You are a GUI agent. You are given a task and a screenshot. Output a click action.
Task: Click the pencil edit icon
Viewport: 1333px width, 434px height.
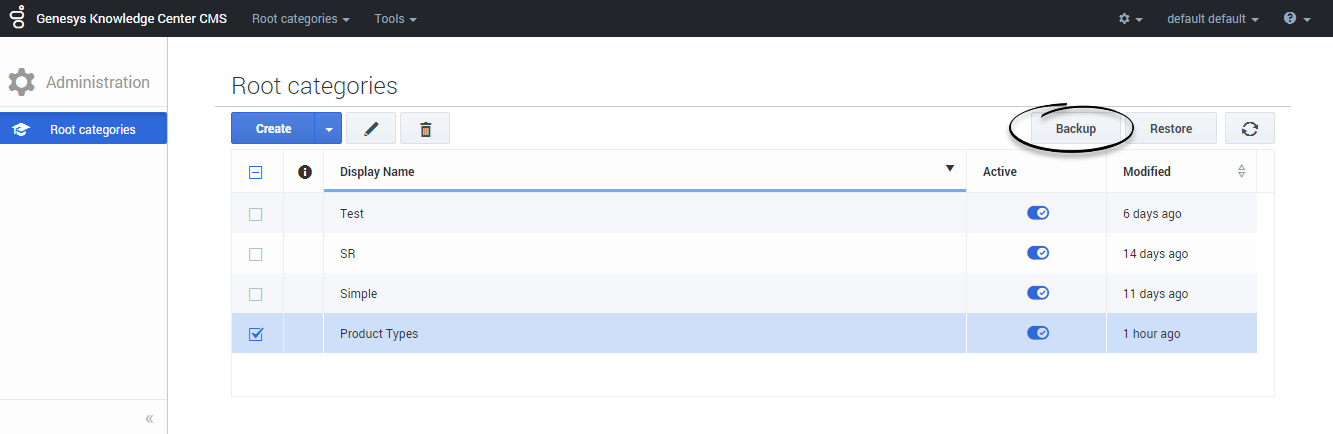[x=372, y=129]
